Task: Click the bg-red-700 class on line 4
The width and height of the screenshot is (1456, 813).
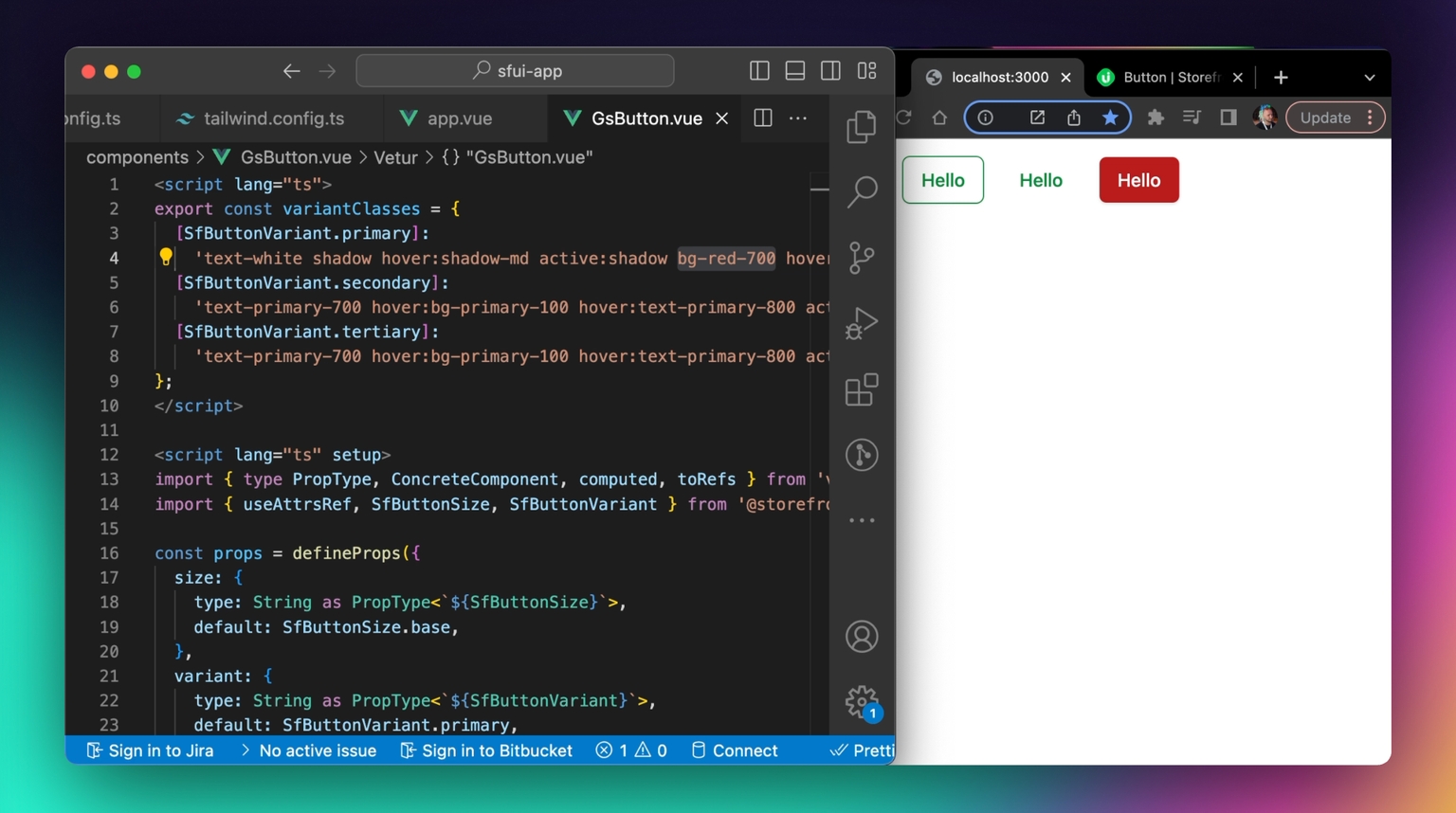Action: (x=726, y=258)
